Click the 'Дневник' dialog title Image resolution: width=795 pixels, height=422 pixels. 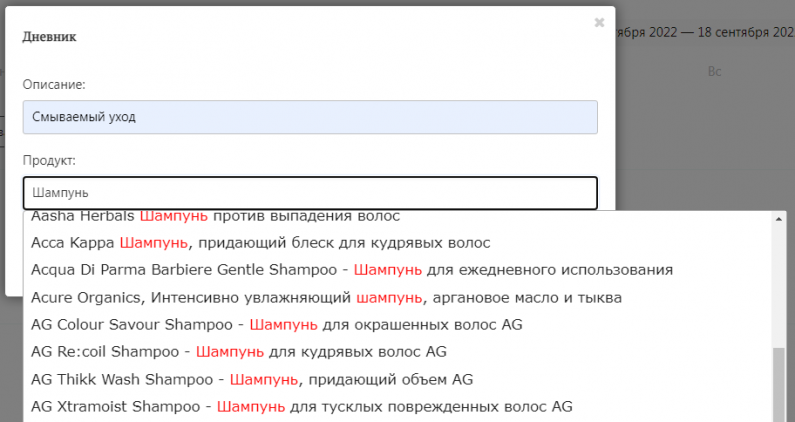click(x=49, y=37)
